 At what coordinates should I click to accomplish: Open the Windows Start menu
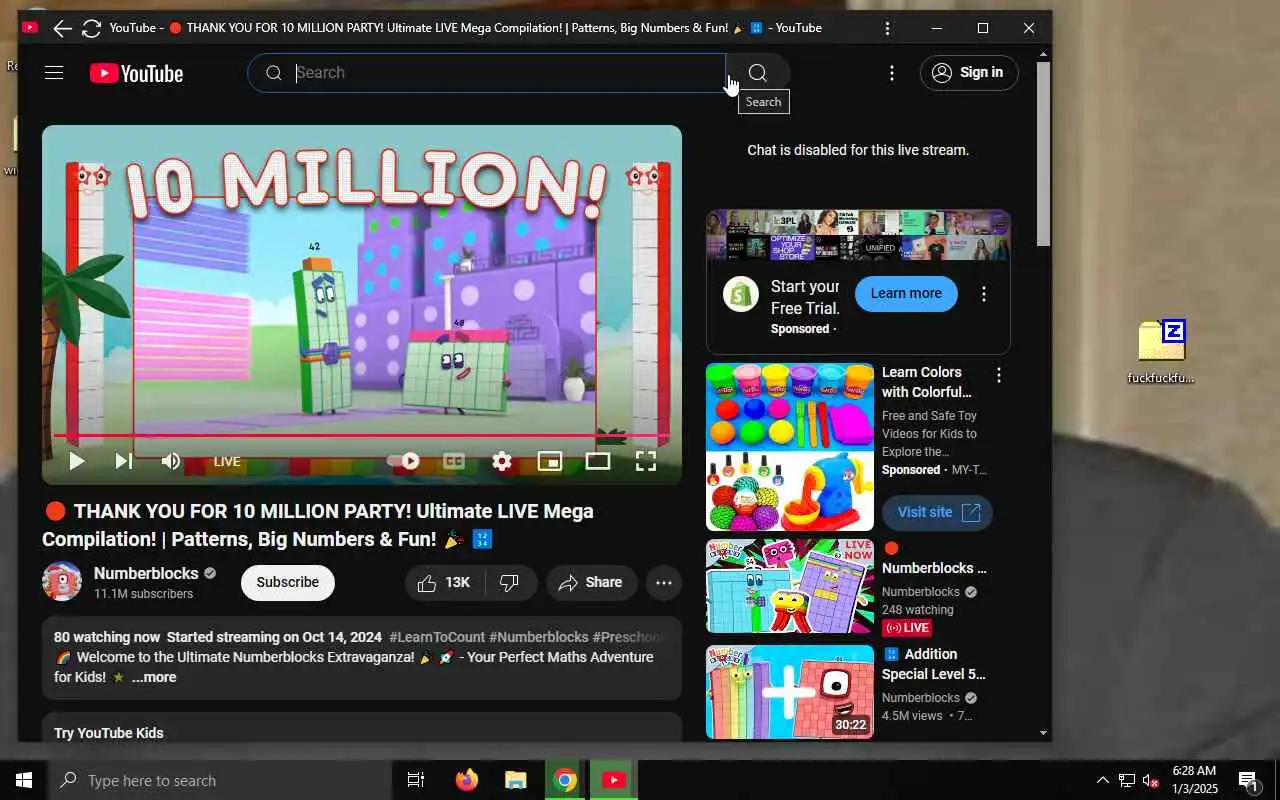point(24,780)
